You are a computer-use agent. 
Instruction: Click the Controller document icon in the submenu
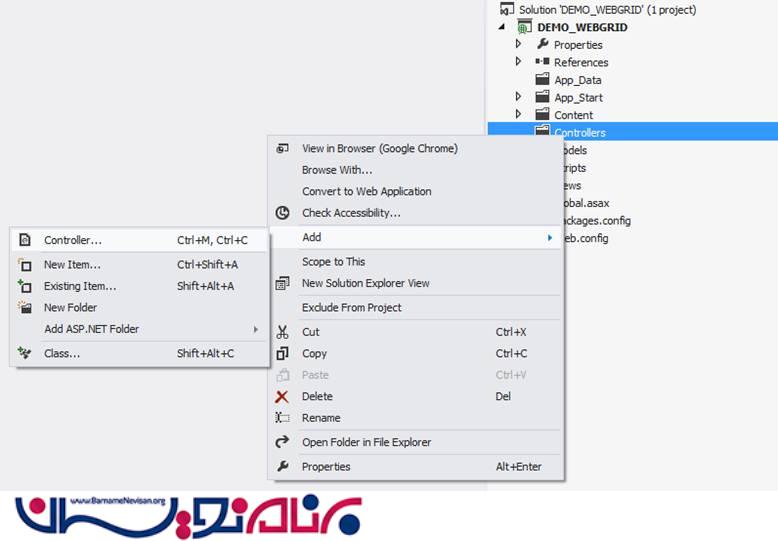[25, 240]
